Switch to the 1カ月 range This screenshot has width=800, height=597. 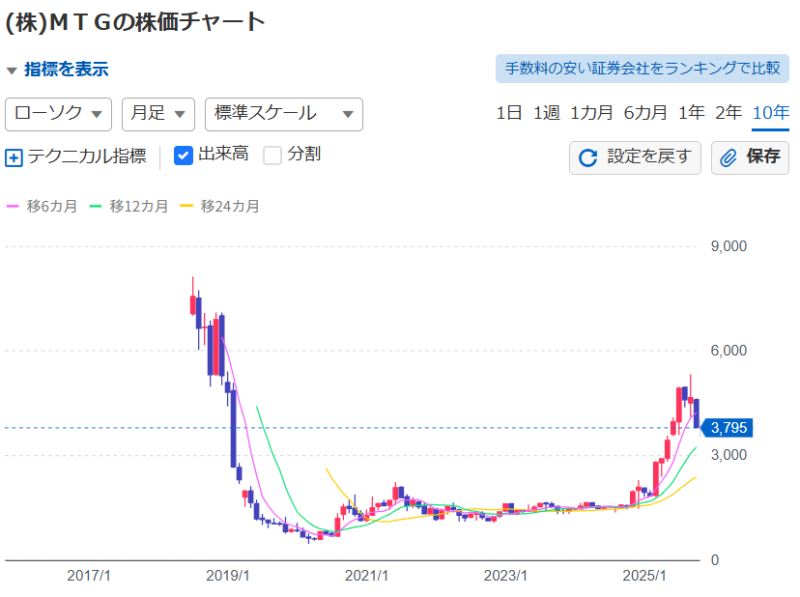tap(591, 113)
